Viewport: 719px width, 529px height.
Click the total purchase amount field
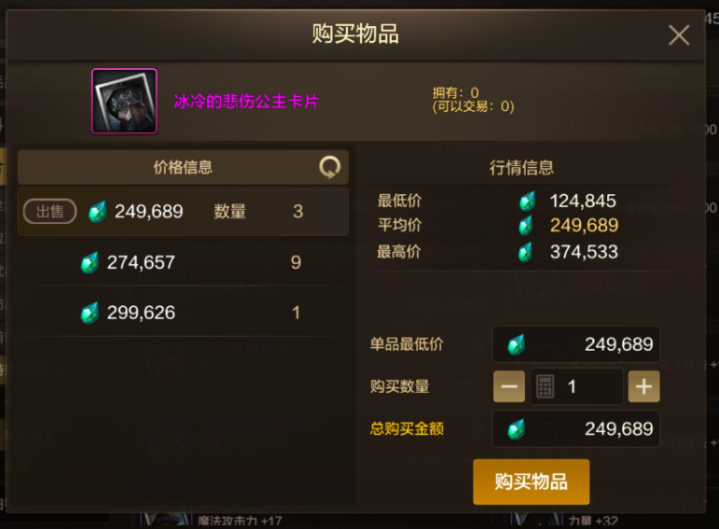point(576,429)
